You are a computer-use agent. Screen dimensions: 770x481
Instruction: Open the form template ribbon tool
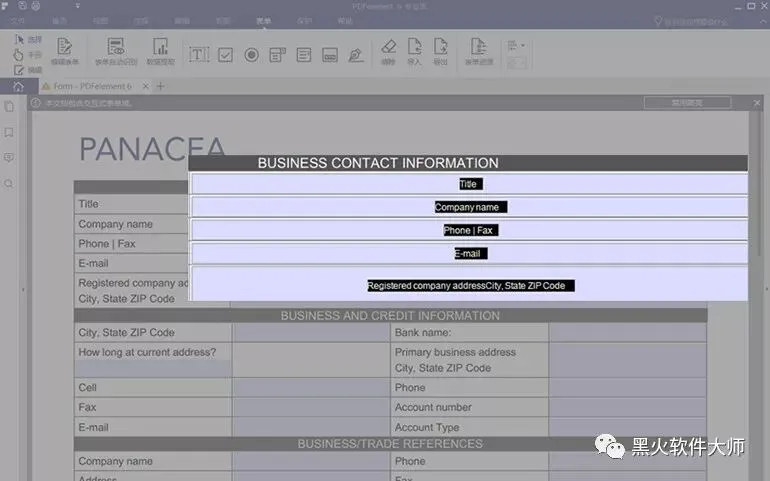(479, 52)
